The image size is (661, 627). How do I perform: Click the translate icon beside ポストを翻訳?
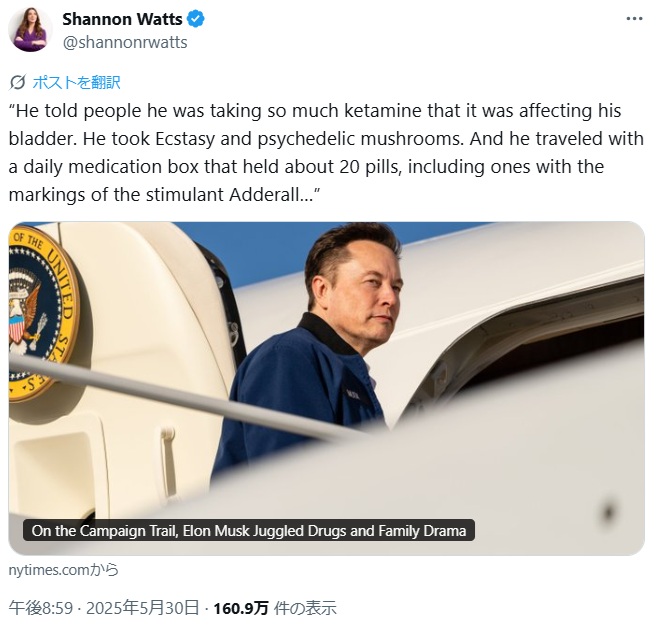(18, 83)
